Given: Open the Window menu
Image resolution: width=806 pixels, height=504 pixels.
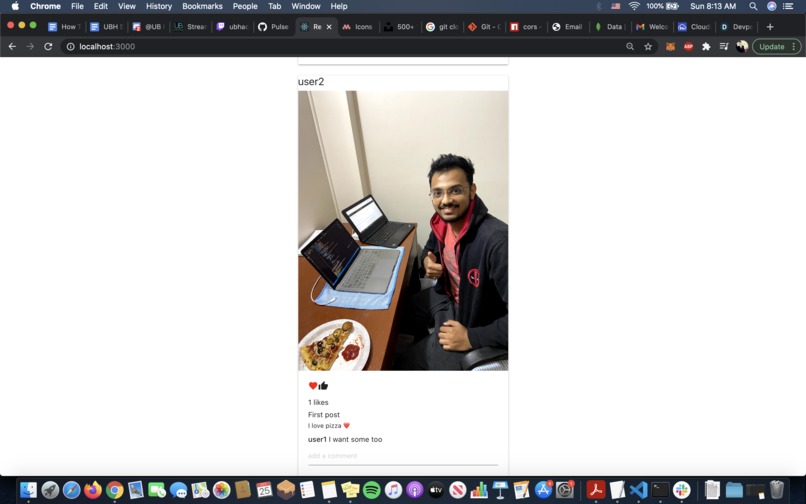Looking at the screenshot, I should 306,6.
